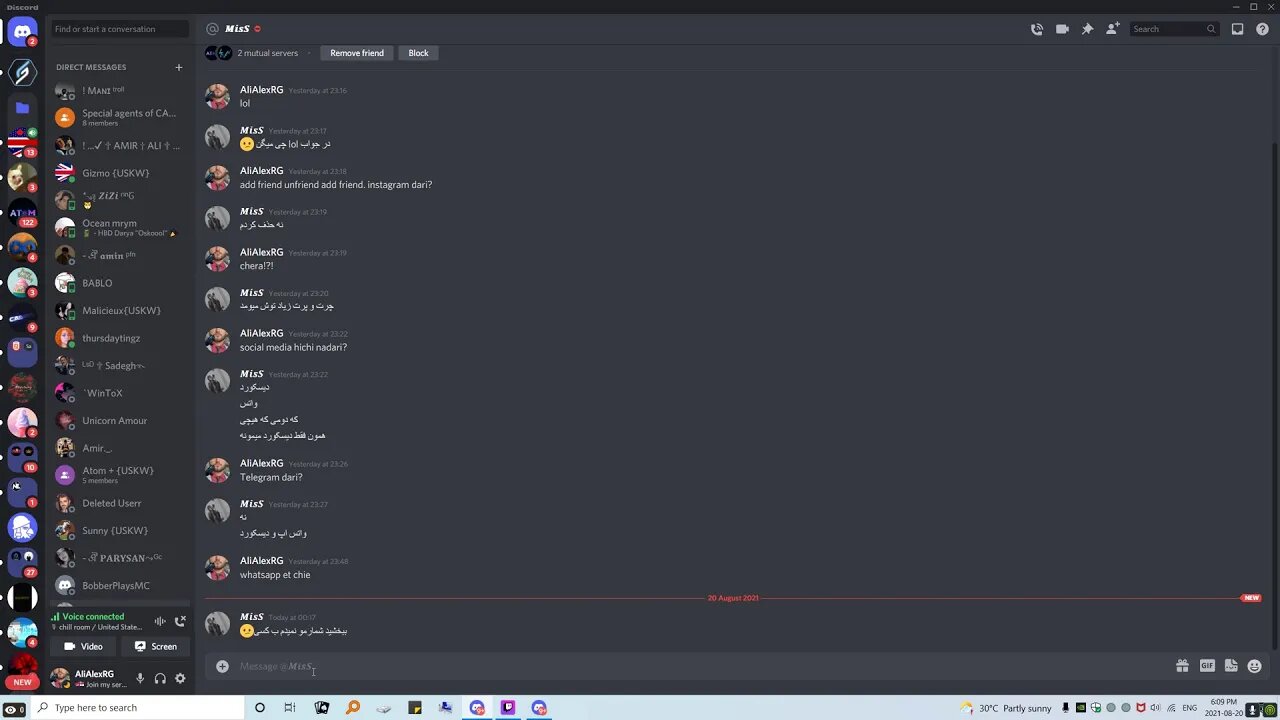Click AliAlexRG avatar on lol message
Screen dimensions: 1280x720
(217, 96)
